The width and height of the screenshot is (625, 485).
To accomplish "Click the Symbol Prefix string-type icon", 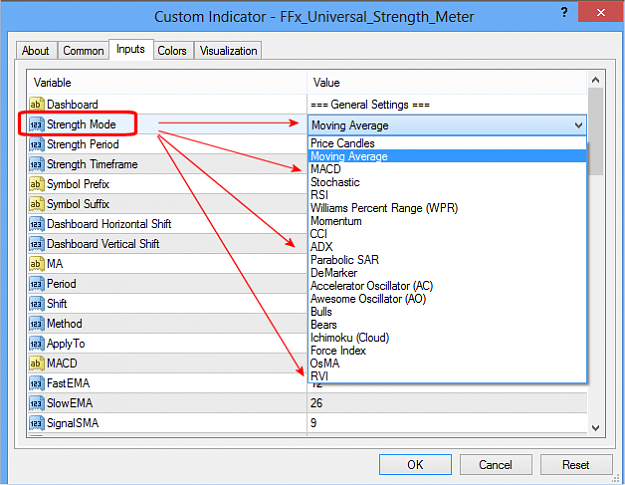I will (36, 184).
